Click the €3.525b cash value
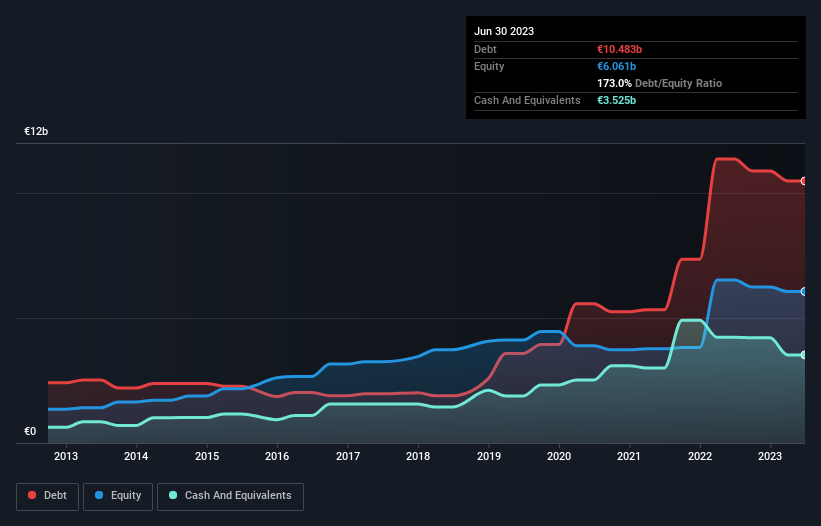The image size is (821, 526). 616,100
